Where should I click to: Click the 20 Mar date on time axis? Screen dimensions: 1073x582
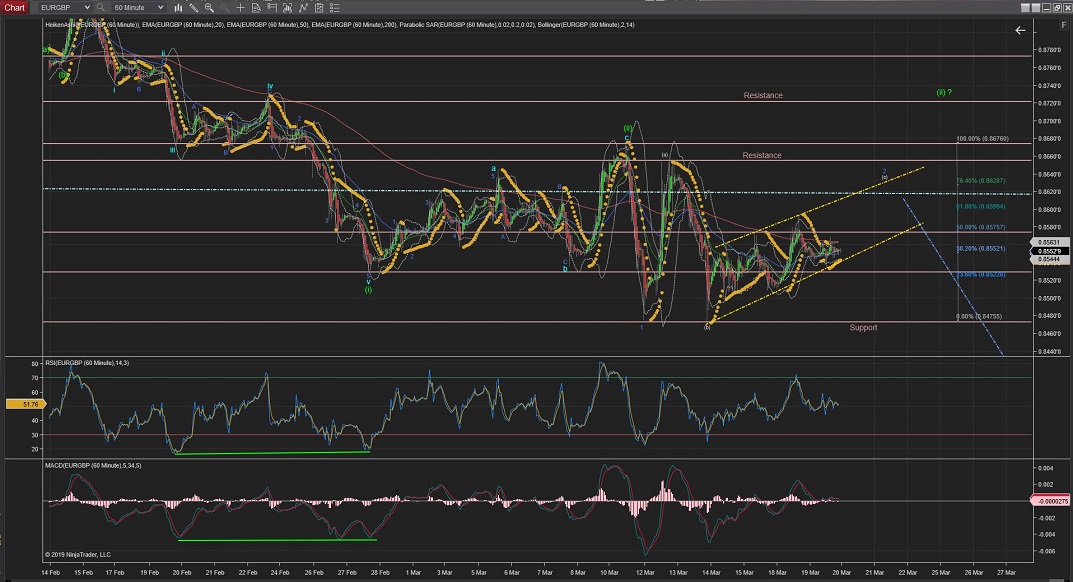[x=841, y=572]
